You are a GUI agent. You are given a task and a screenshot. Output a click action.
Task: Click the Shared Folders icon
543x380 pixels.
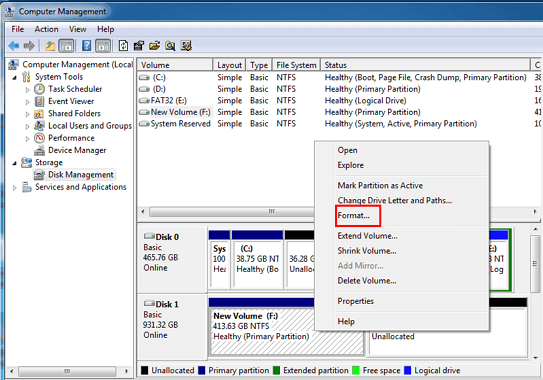[x=39, y=114]
